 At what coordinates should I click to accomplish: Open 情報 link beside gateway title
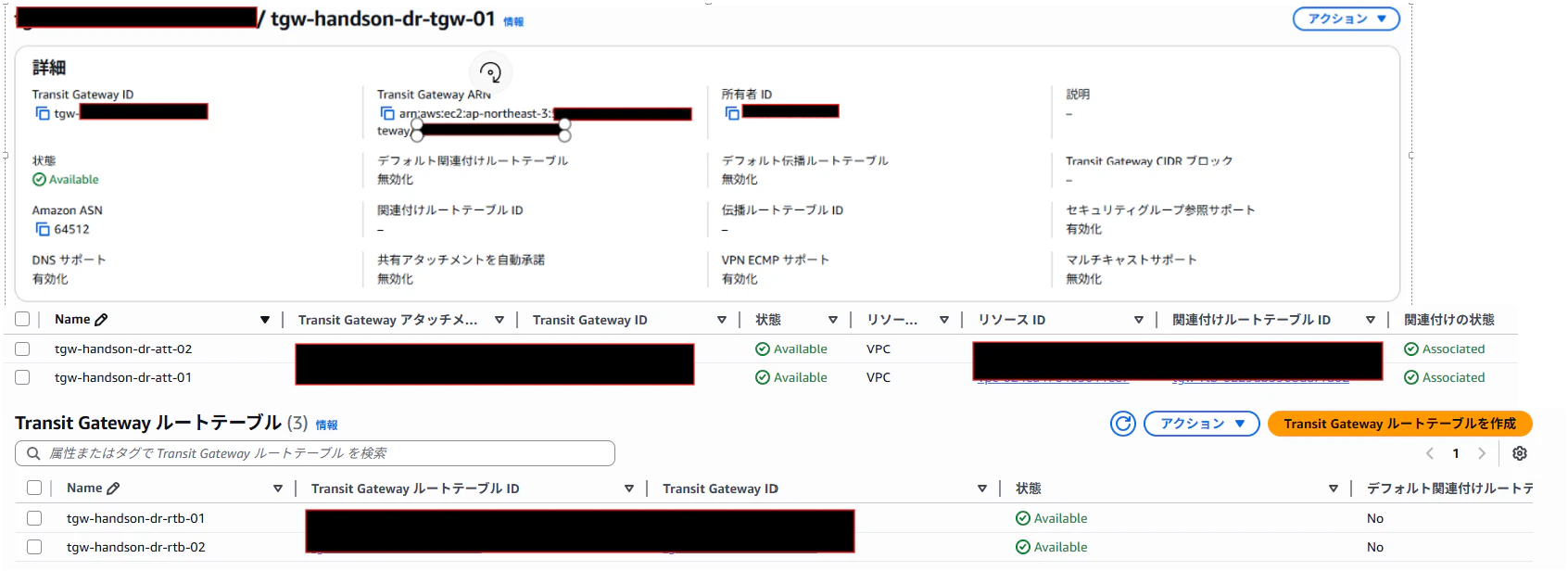coord(513,21)
